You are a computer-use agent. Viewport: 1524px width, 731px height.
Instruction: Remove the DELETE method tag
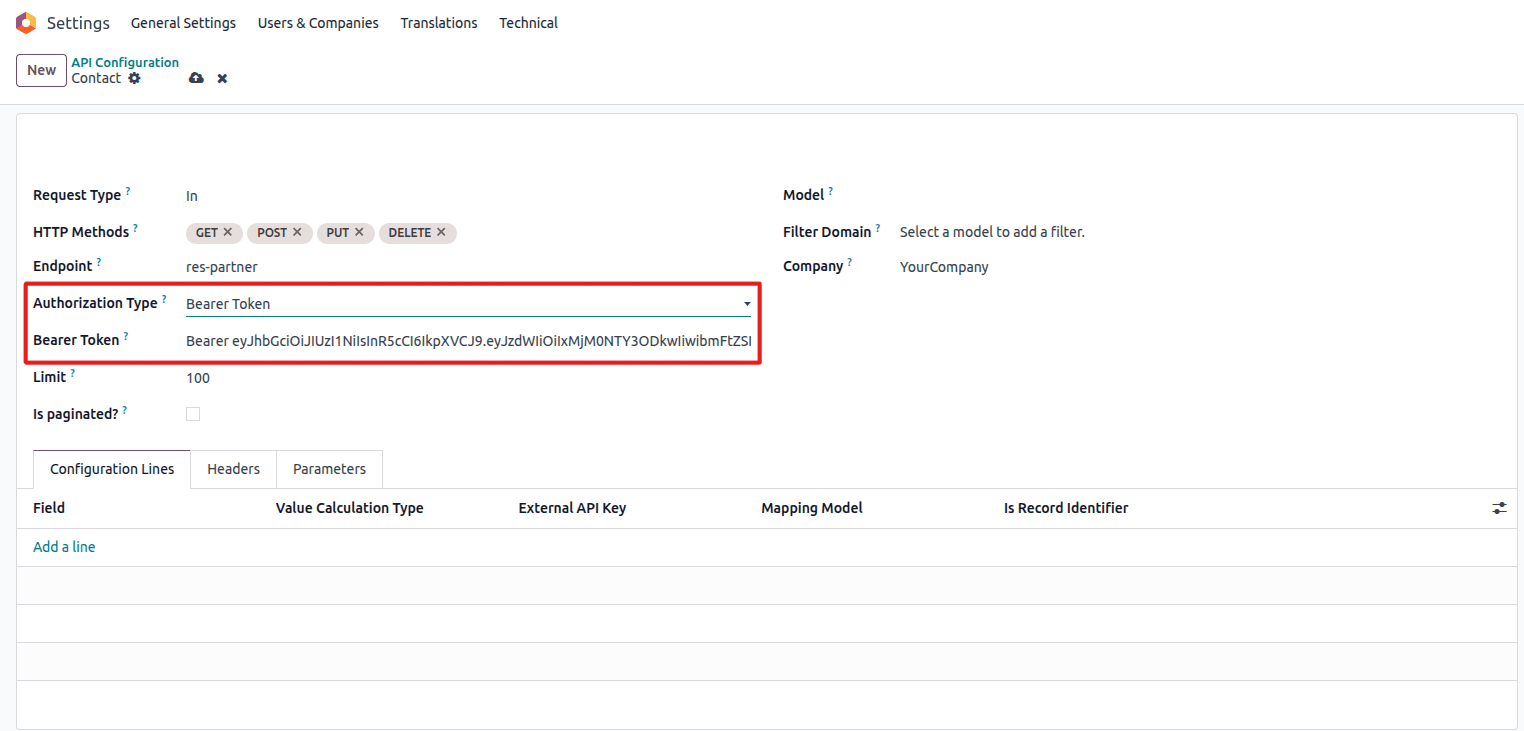pos(441,232)
